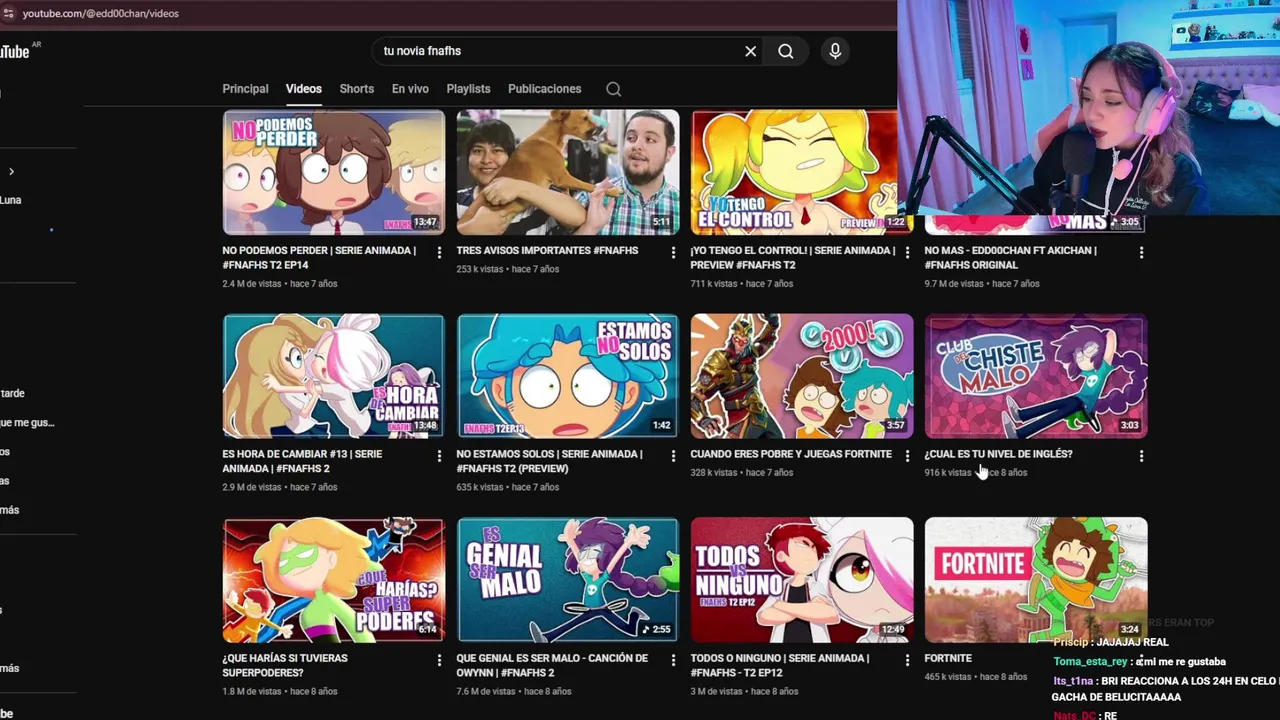Open TODOS VS NINGUNO thumbnail

(x=802, y=580)
